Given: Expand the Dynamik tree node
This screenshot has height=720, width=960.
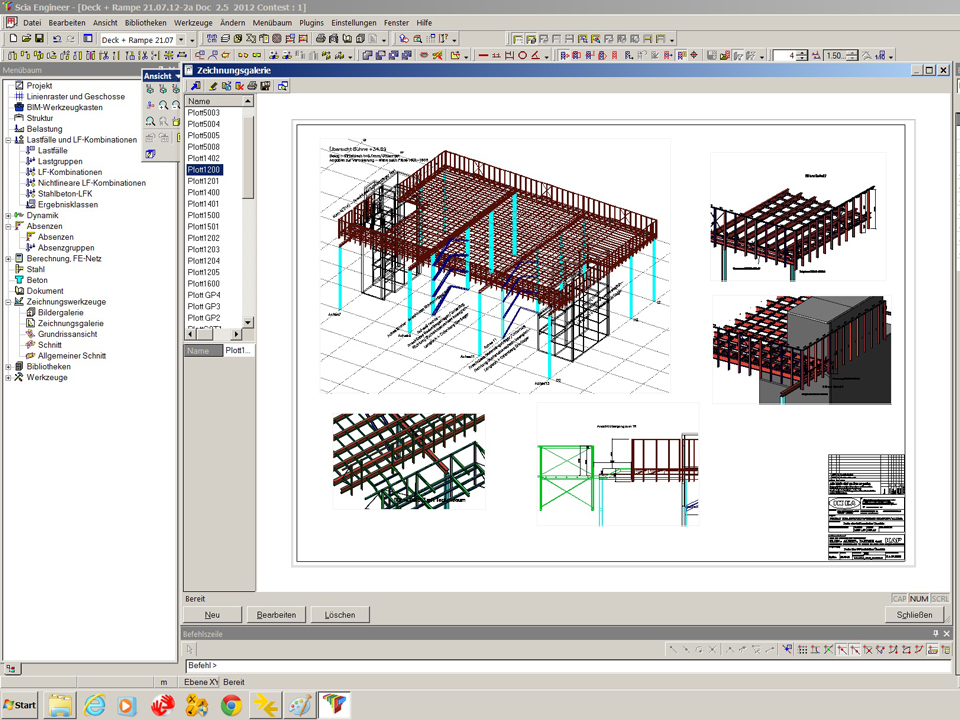Looking at the screenshot, I should [8, 215].
